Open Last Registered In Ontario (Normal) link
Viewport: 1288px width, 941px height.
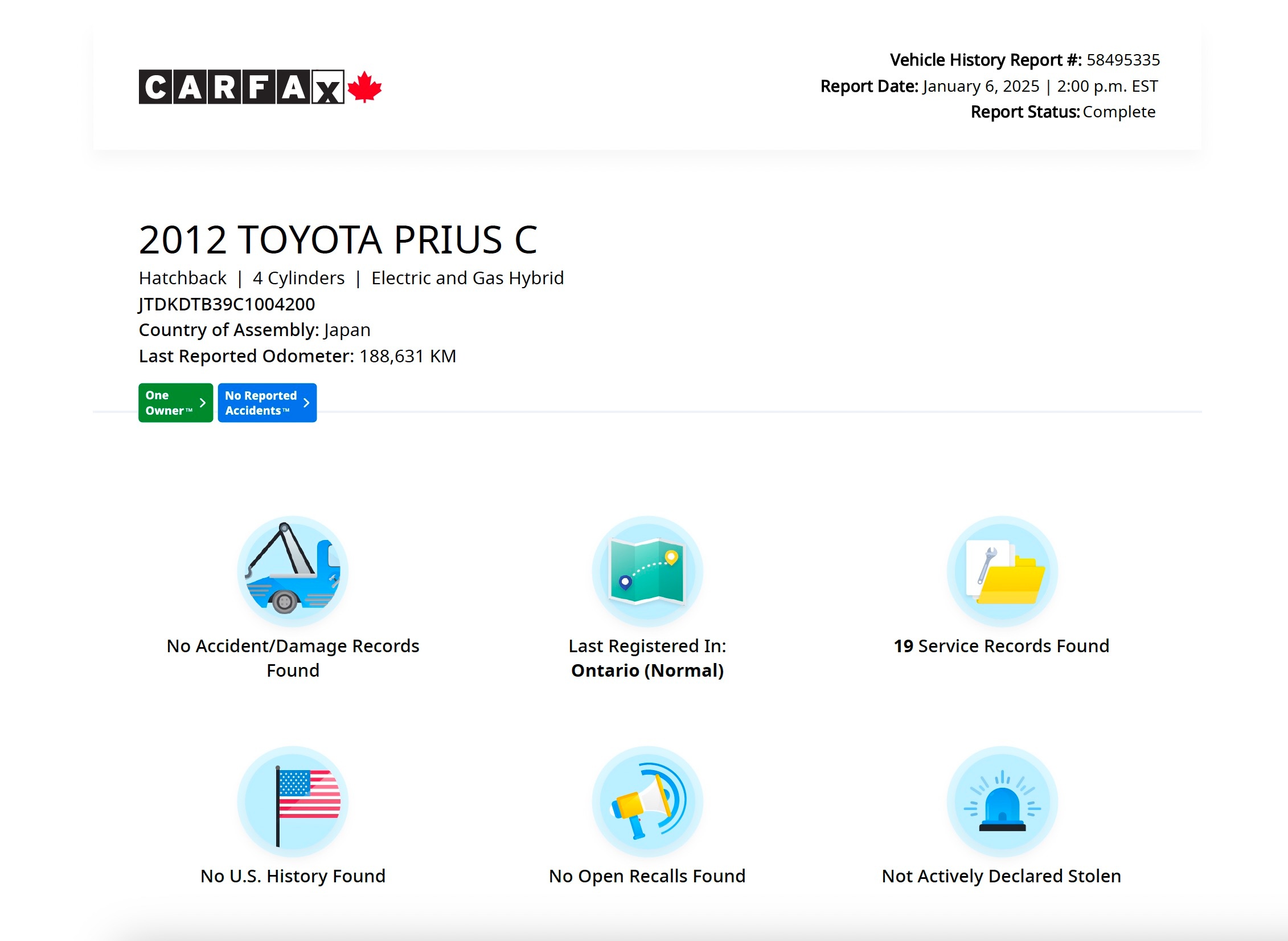[647, 658]
